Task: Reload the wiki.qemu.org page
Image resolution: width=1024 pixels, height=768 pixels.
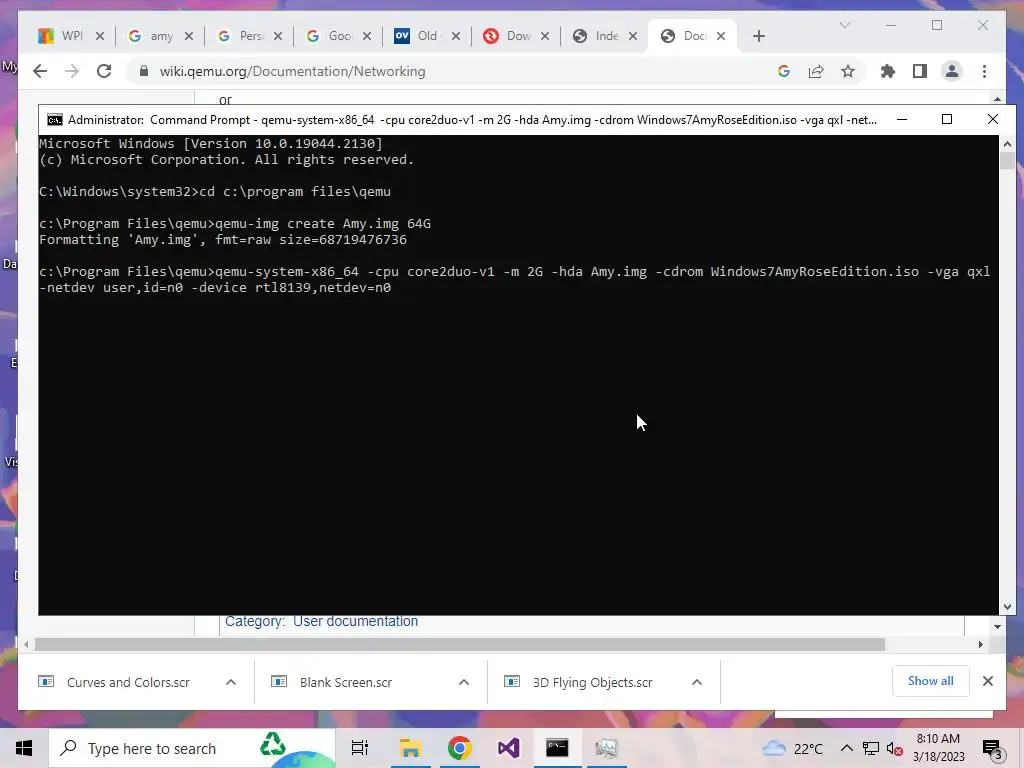Action: [x=104, y=71]
